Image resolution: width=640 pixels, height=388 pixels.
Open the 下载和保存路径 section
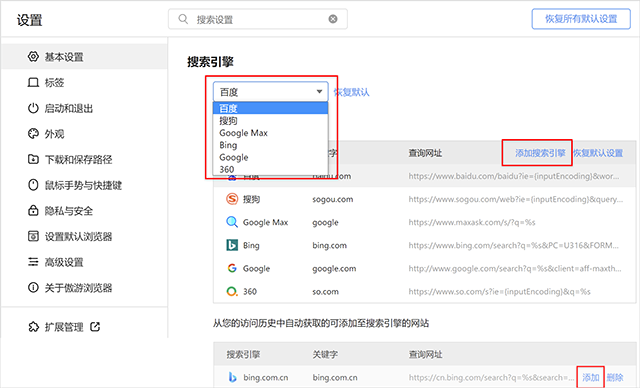(x=84, y=159)
